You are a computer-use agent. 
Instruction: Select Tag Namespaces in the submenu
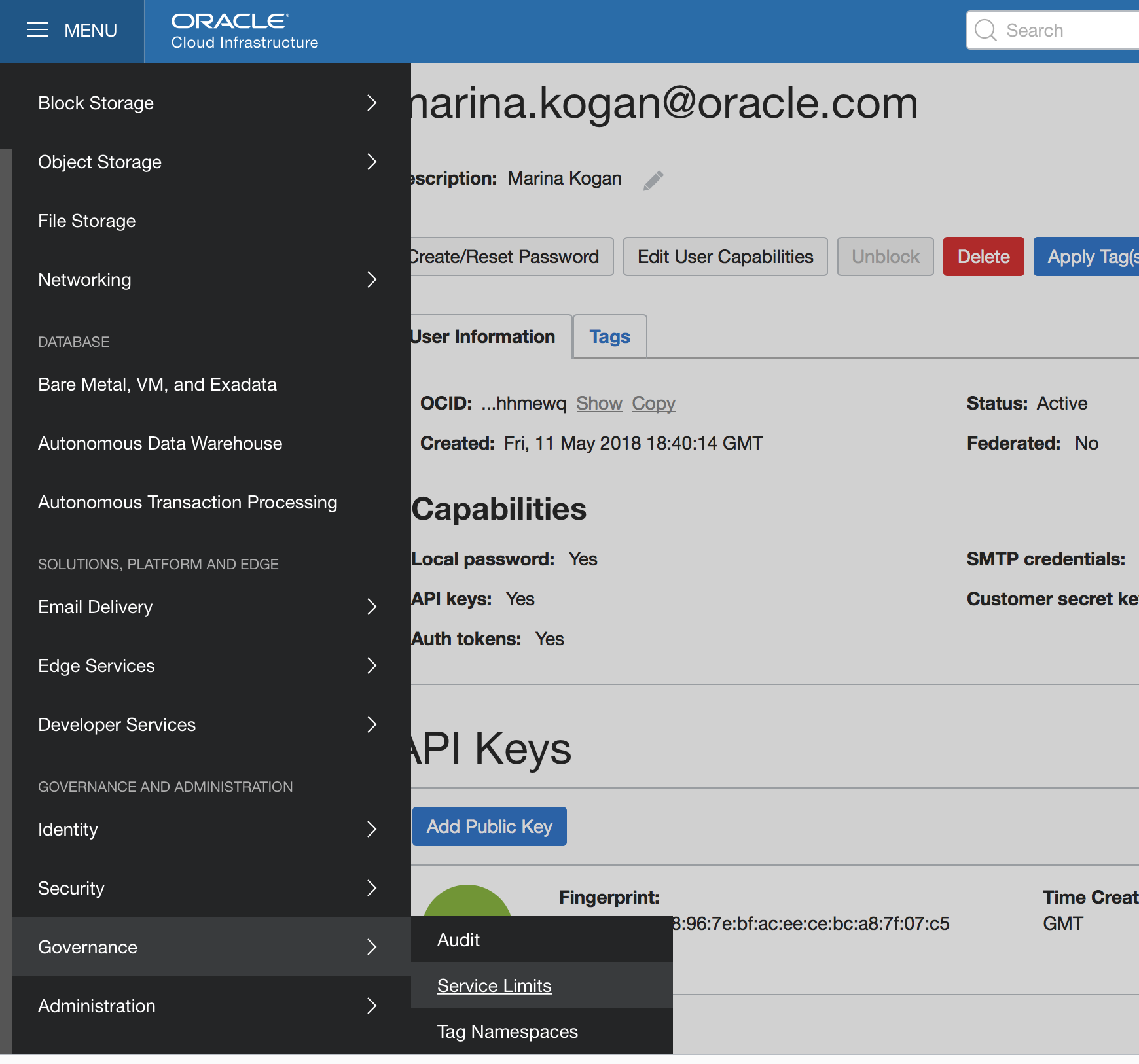coord(542,1031)
